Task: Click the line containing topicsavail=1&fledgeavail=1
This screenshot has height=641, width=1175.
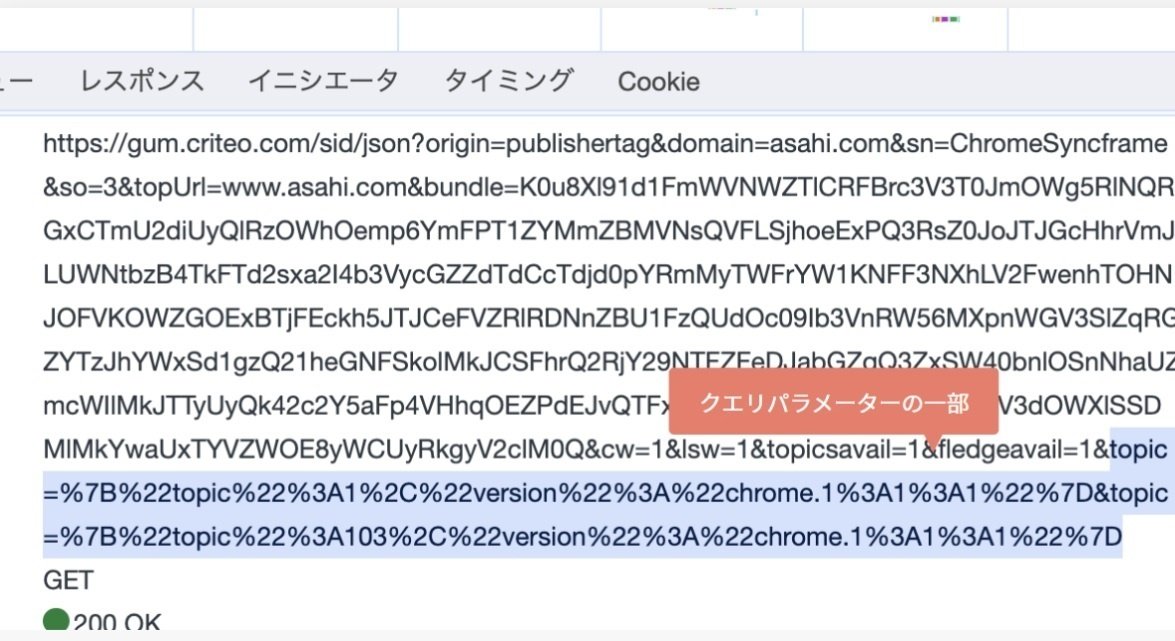Action: [605, 449]
